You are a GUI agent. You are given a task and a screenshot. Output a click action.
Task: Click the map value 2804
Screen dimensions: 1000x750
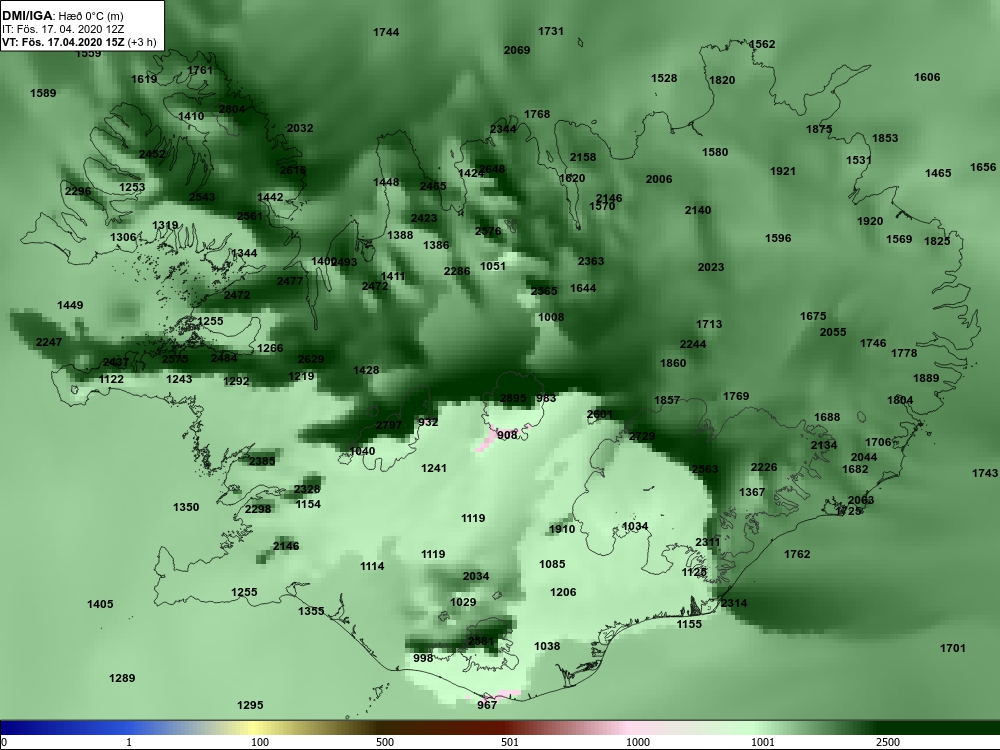232,109
